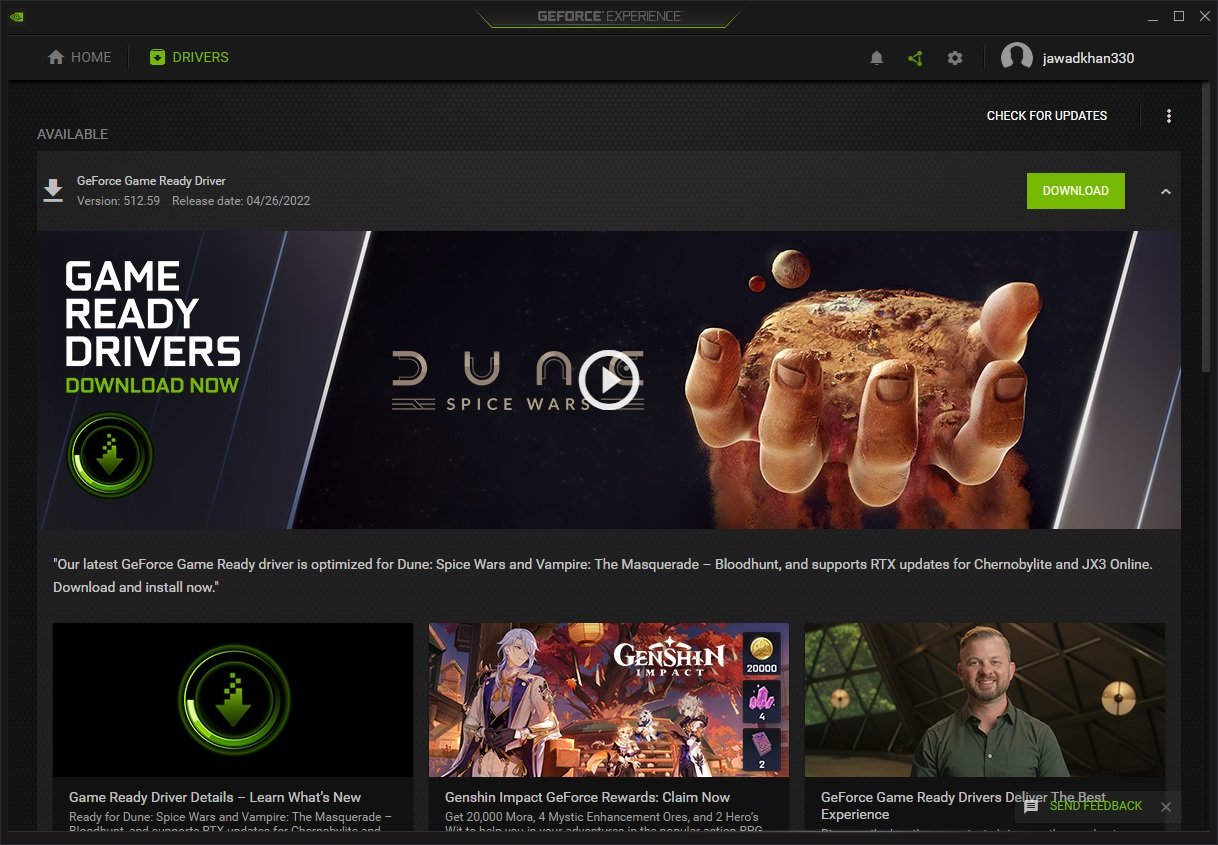Click the green download emblem in banner
This screenshot has height=845, width=1218.
(110, 455)
